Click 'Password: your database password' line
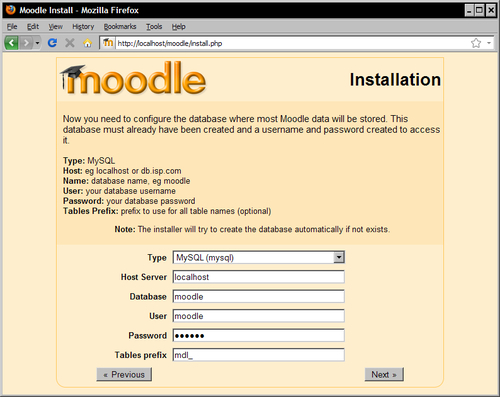The height and width of the screenshot is (397, 500). pyautogui.click(x=129, y=201)
